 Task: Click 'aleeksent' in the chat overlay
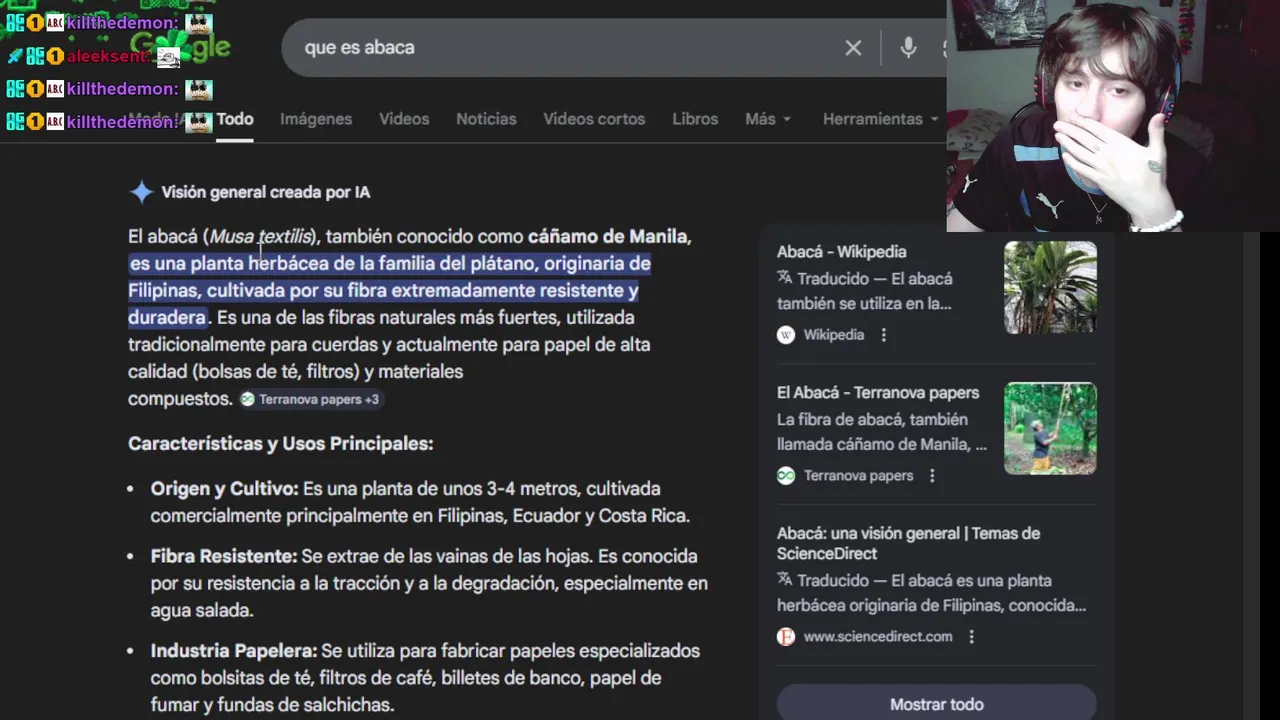(x=109, y=56)
